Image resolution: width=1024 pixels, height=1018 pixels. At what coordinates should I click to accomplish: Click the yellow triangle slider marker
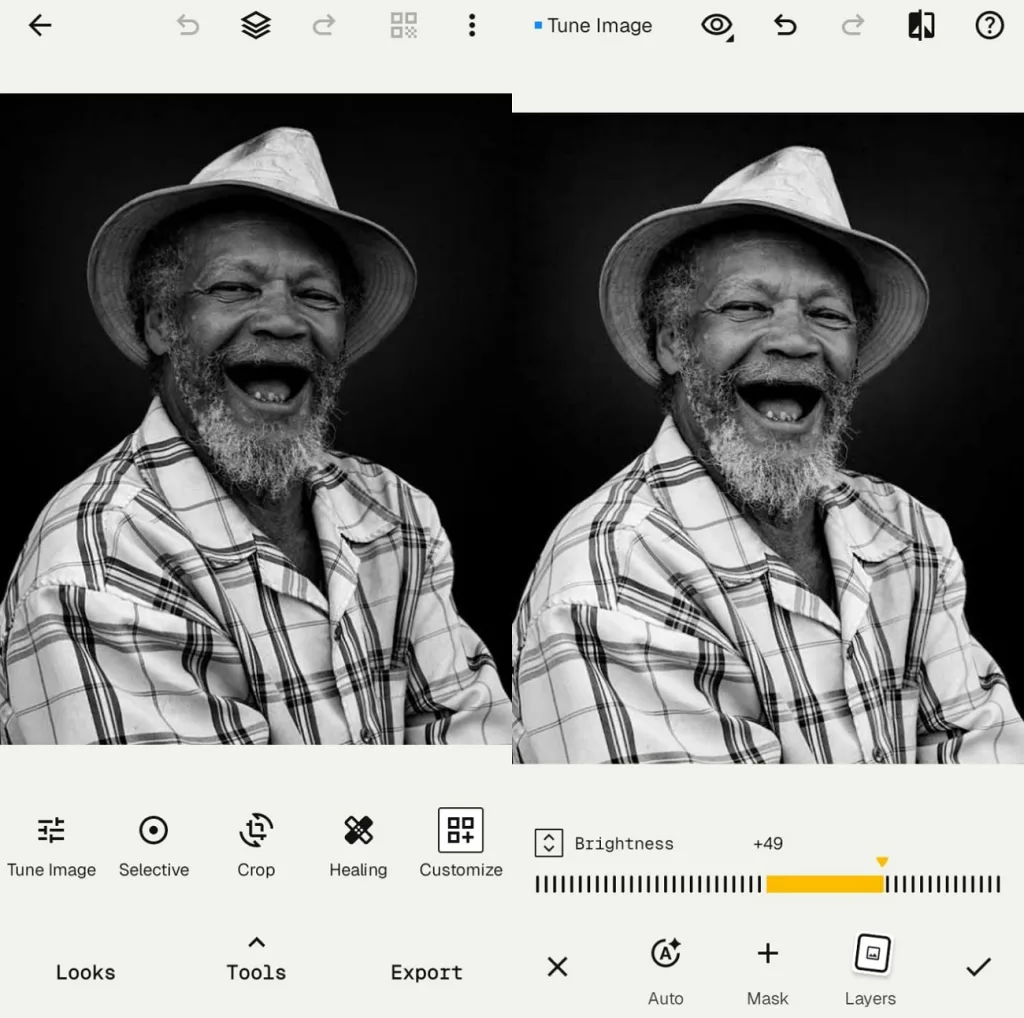882,862
